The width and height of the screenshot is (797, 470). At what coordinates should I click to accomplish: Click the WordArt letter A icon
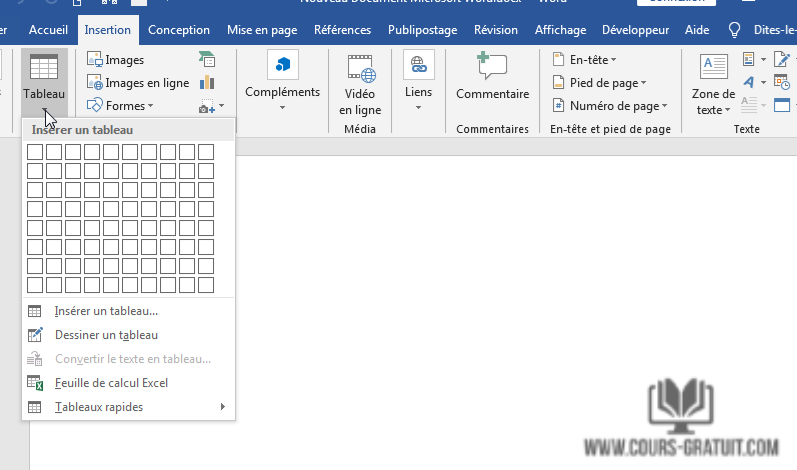pyautogui.click(x=748, y=82)
